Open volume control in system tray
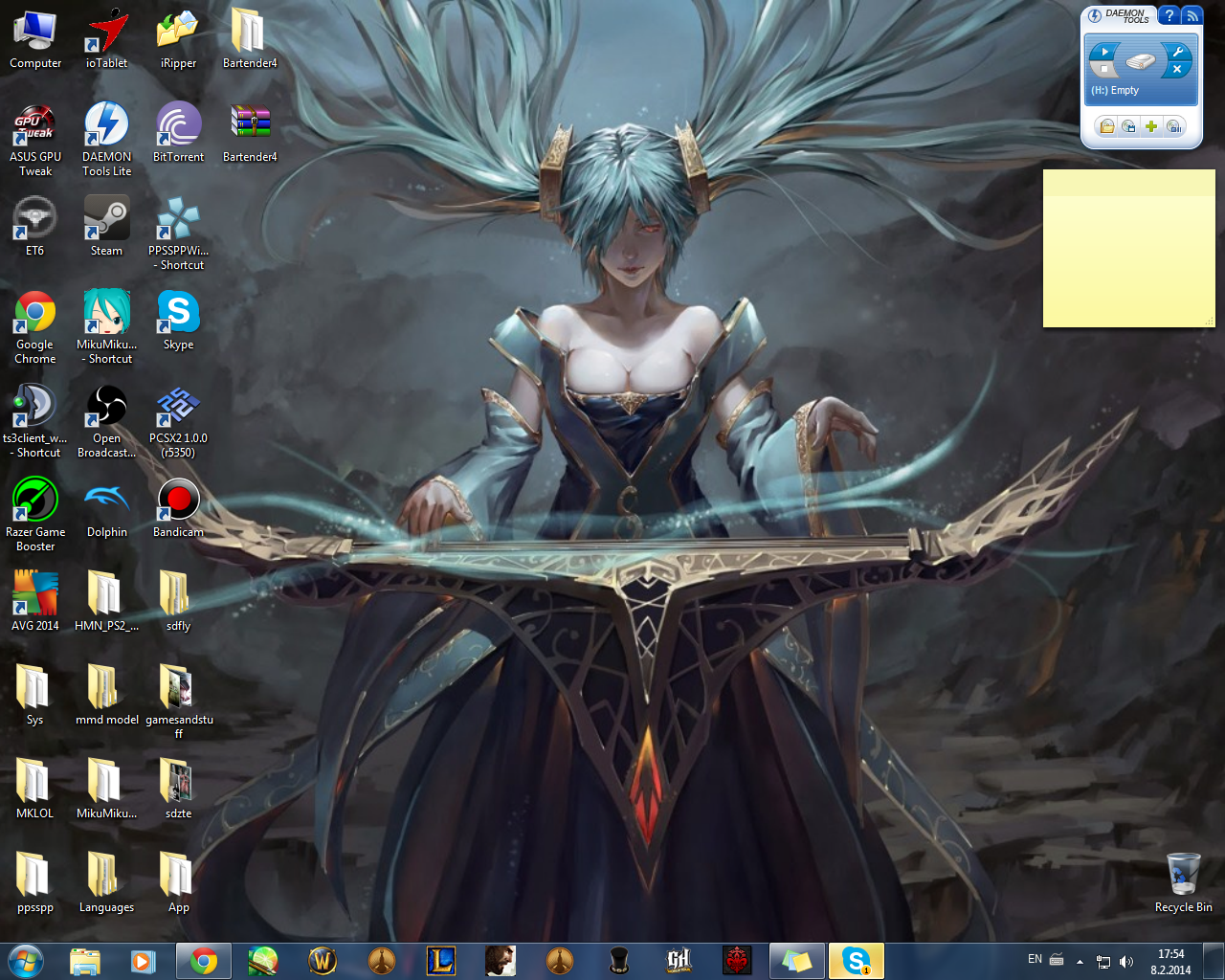The width and height of the screenshot is (1225, 980). click(x=1126, y=962)
